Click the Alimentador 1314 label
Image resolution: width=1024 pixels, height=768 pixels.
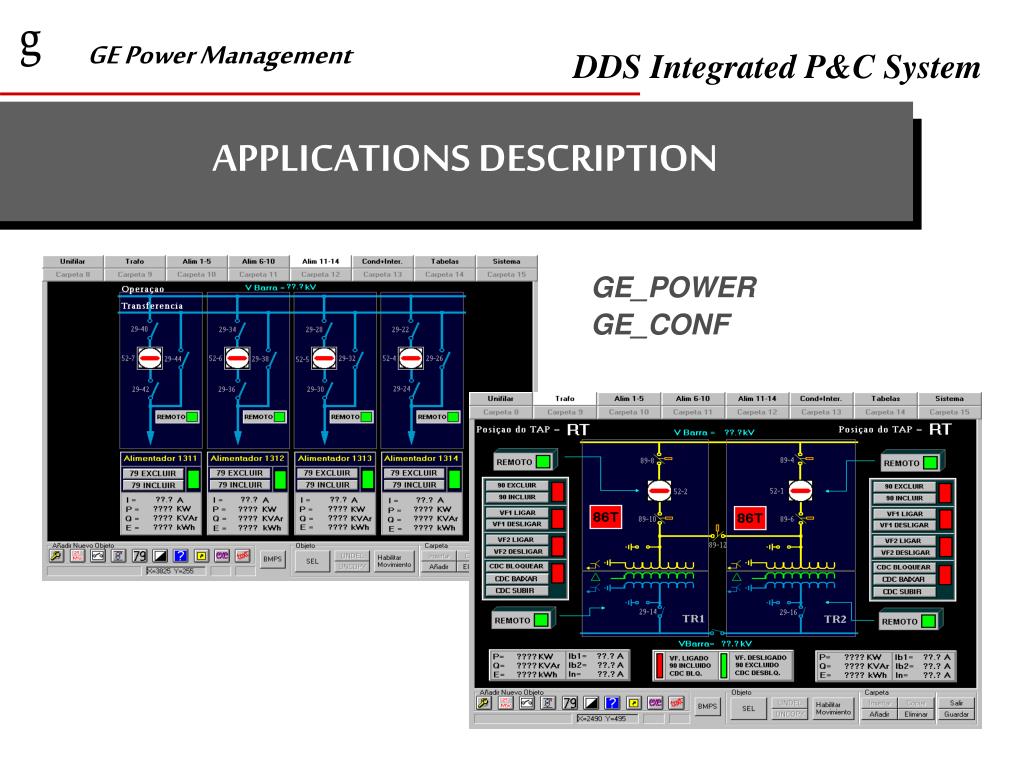point(421,458)
